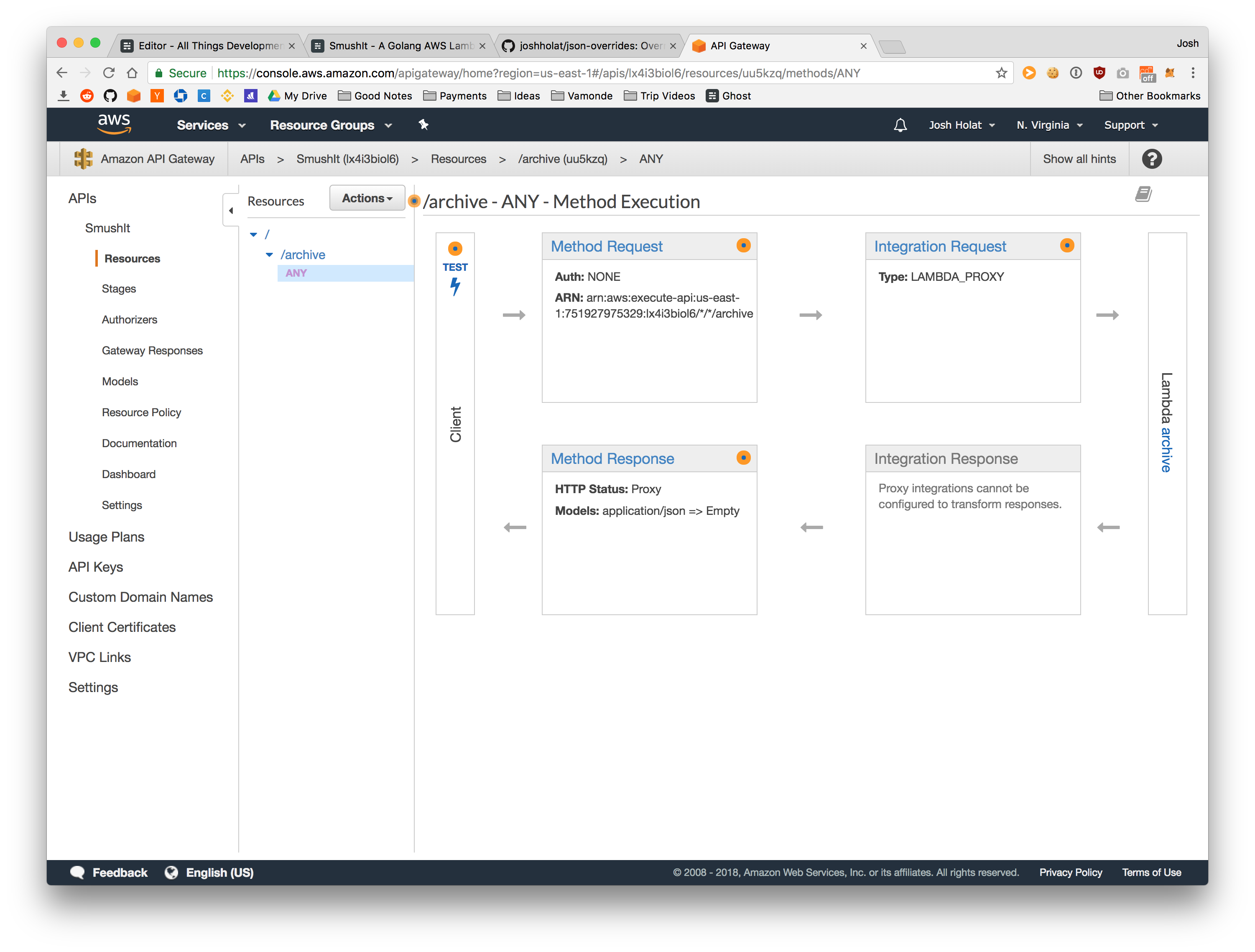Open the Lambda archive function link
Screen dimensions: 1255x952
click(1166, 450)
